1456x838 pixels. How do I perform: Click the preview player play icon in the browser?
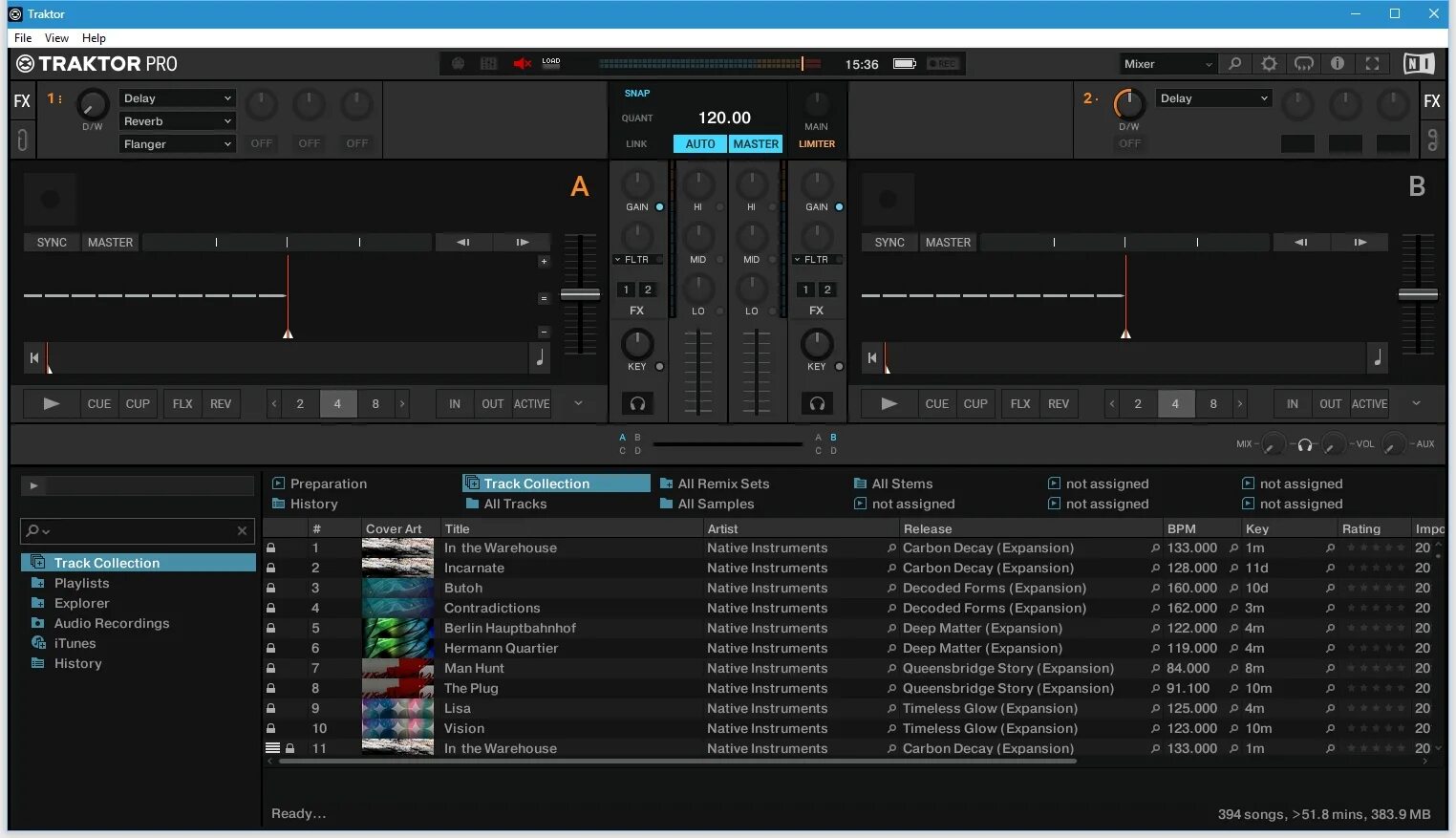tap(33, 486)
